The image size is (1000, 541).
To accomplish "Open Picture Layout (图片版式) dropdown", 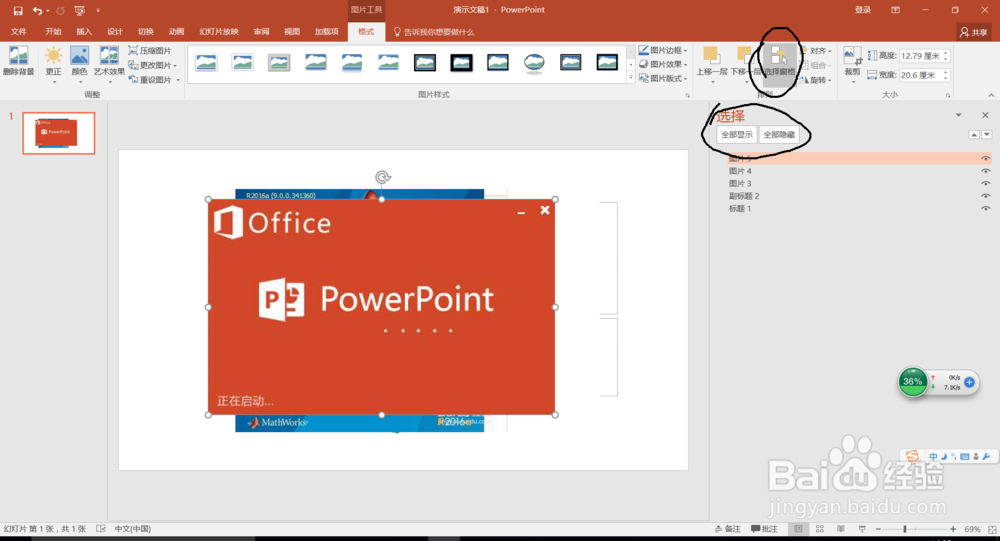I will (x=663, y=78).
